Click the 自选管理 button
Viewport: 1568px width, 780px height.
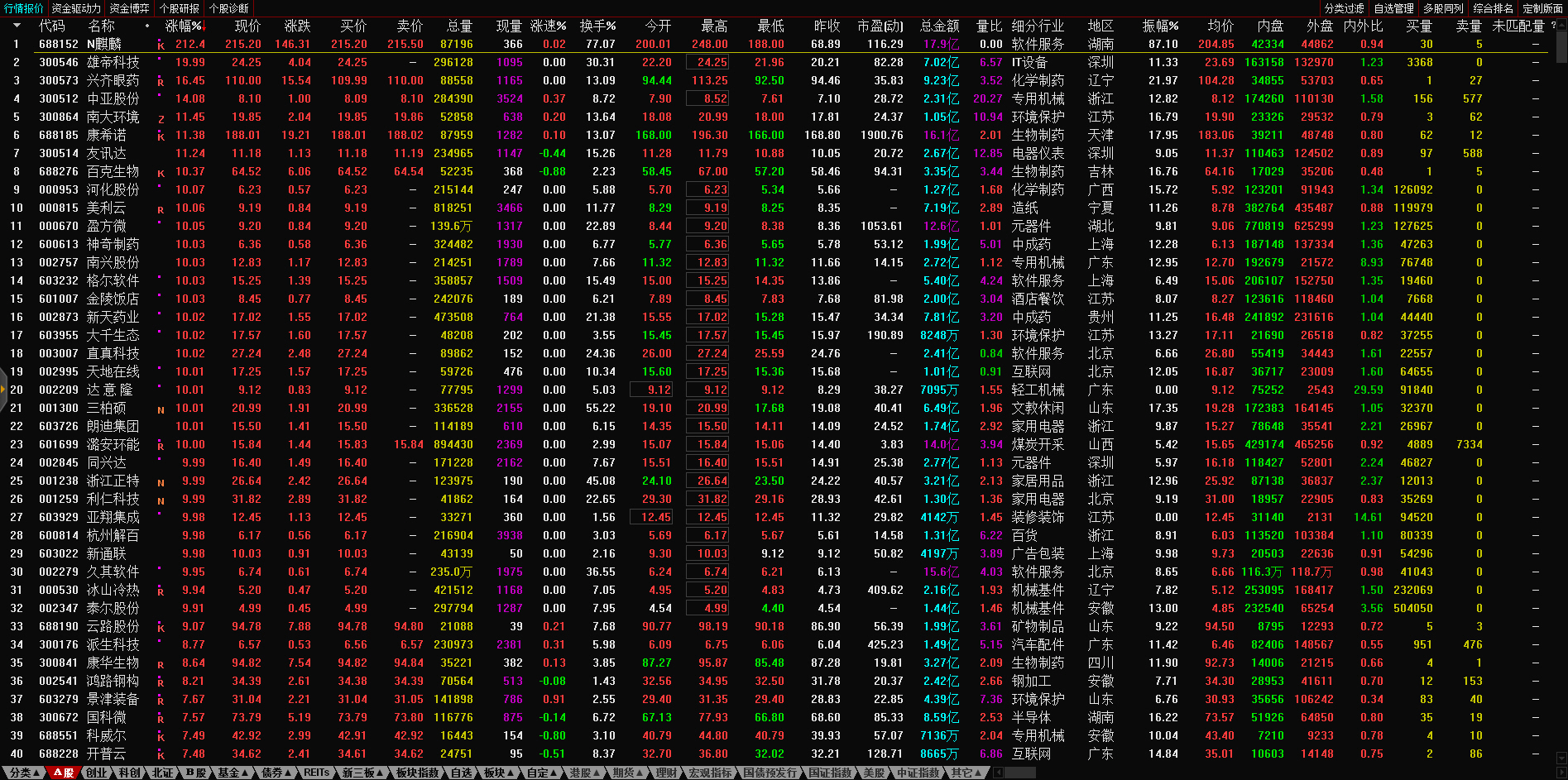point(1393,8)
